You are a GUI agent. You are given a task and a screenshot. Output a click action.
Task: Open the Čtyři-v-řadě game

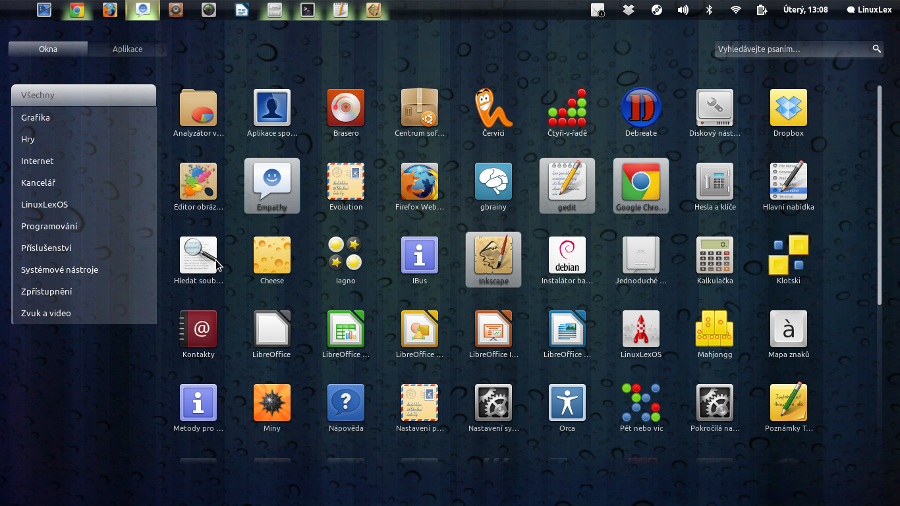tap(567, 112)
